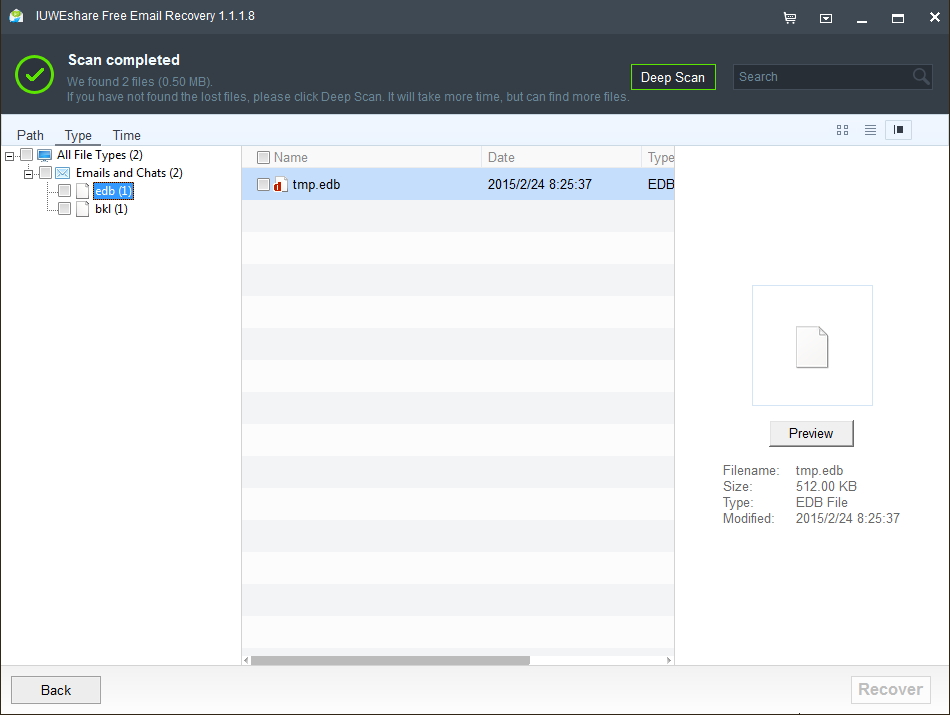Click the envelope icon for Emails and Chats
This screenshot has height=715, width=950.
62,173
